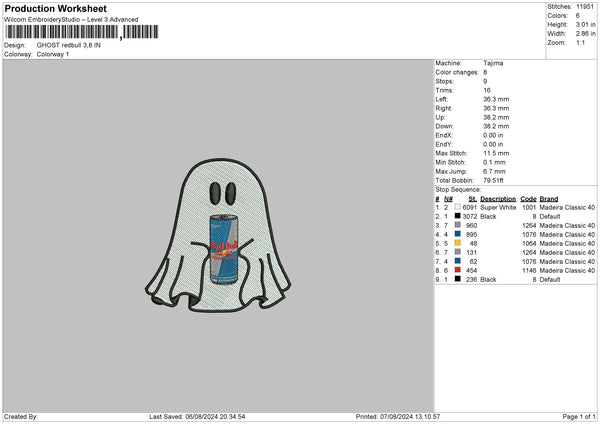
Task: Click the Super White color swatch in stop 1
Action: point(458,207)
